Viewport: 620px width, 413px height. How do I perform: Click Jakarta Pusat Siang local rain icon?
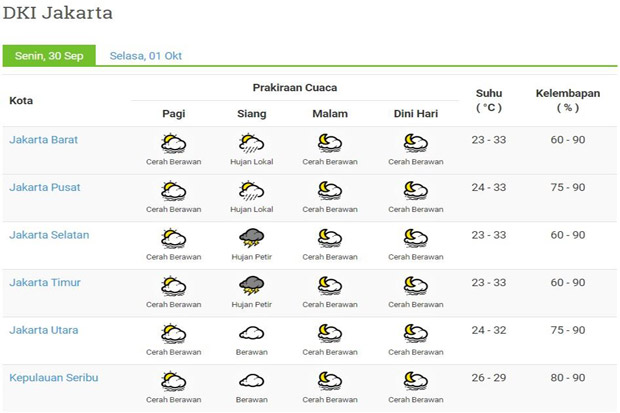(251, 191)
